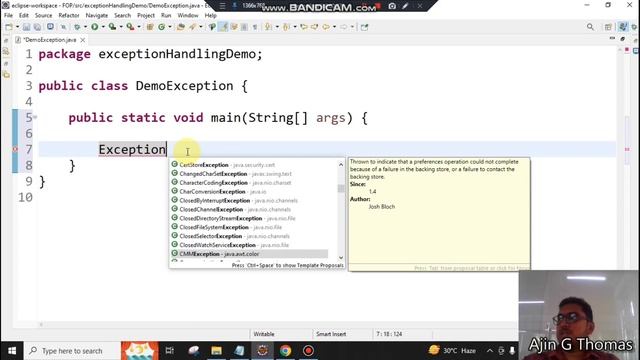Viewport: 640px width, 360px height.
Task: Open the New wizard dropdown arrow
Action: (18, 27)
